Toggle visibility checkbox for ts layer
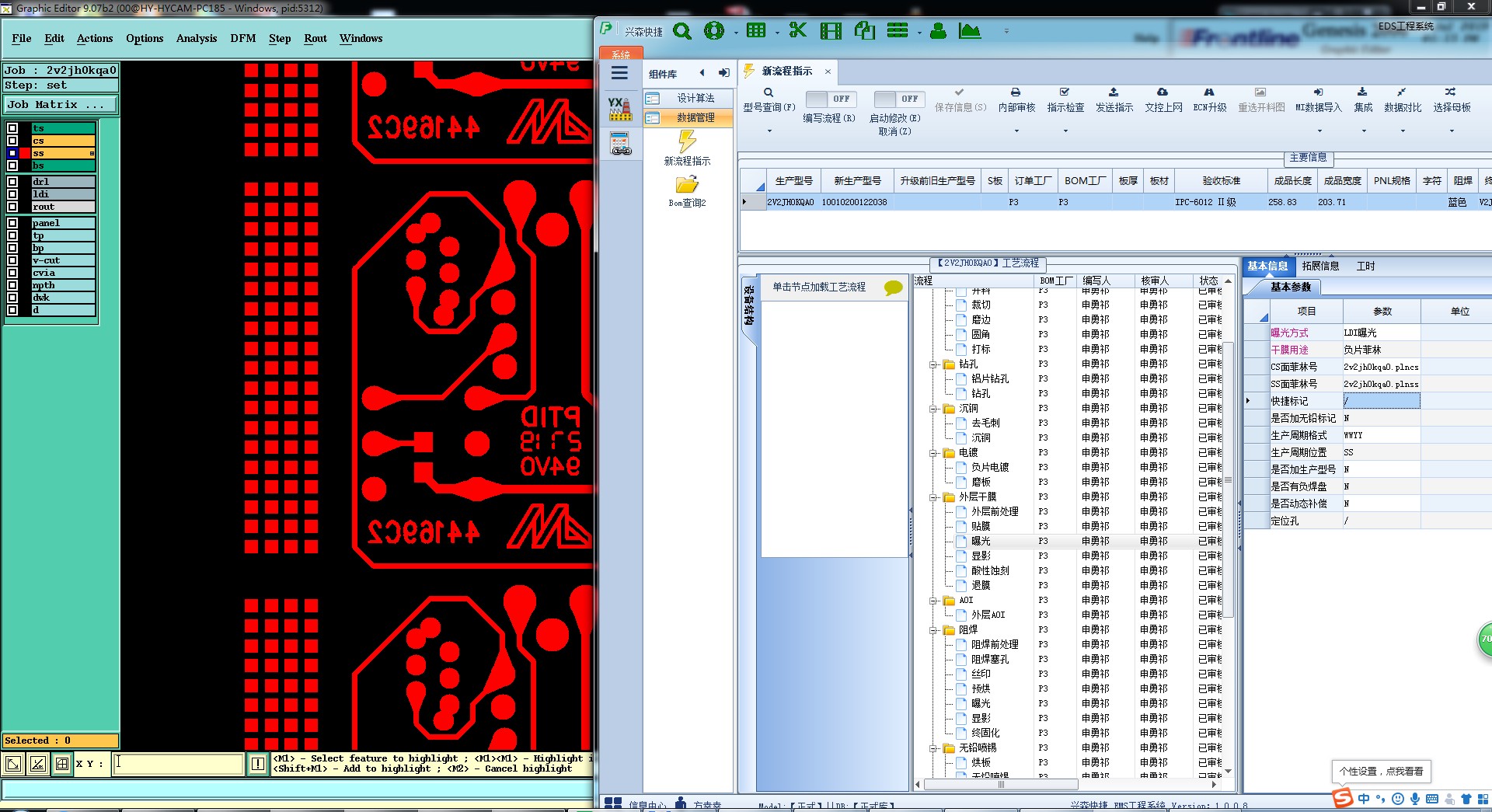This screenshot has height=812, width=1492. [x=12, y=128]
